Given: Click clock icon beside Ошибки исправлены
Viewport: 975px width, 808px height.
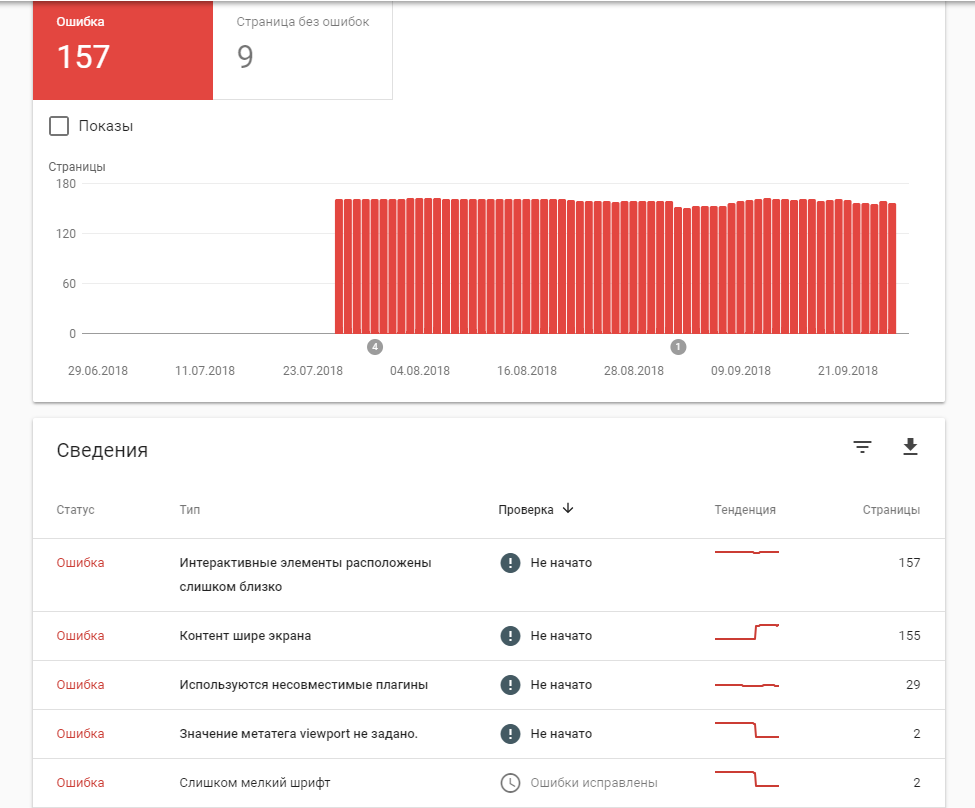Looking at the screenshot, I should click(510, 783).
